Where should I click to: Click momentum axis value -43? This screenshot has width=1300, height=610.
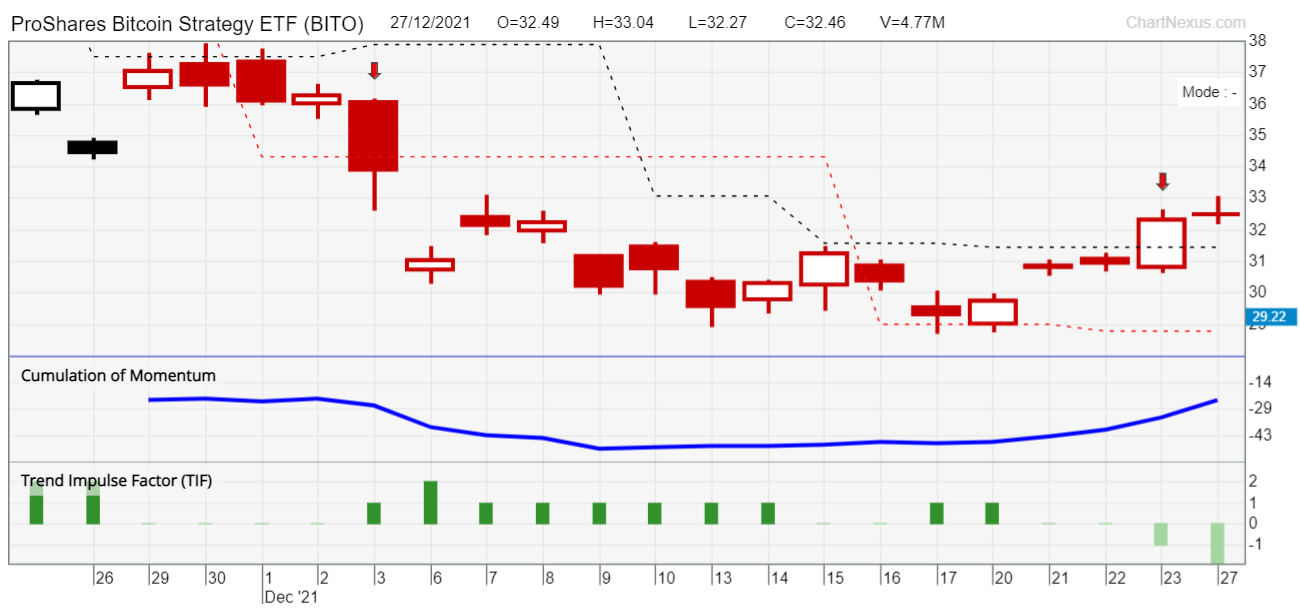[x=1261, y=435]
